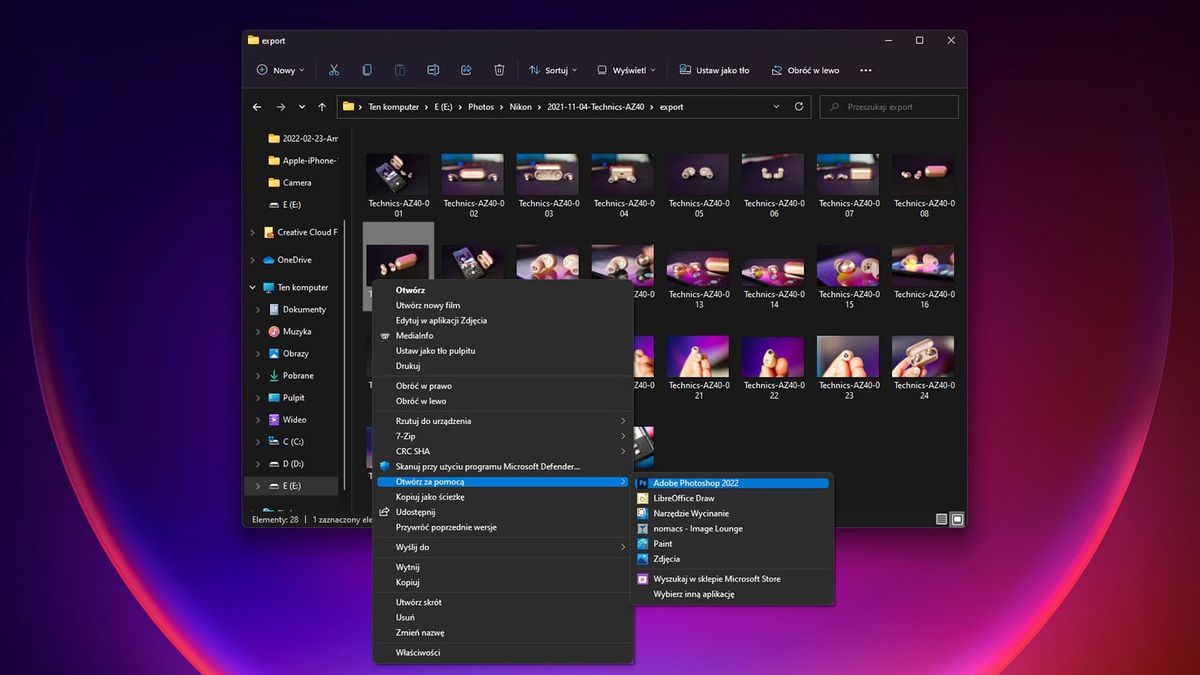Choose Drukuj from the context menu
Image resolution: width=1200 pixels, height=675 pixels.
point(503,366)
